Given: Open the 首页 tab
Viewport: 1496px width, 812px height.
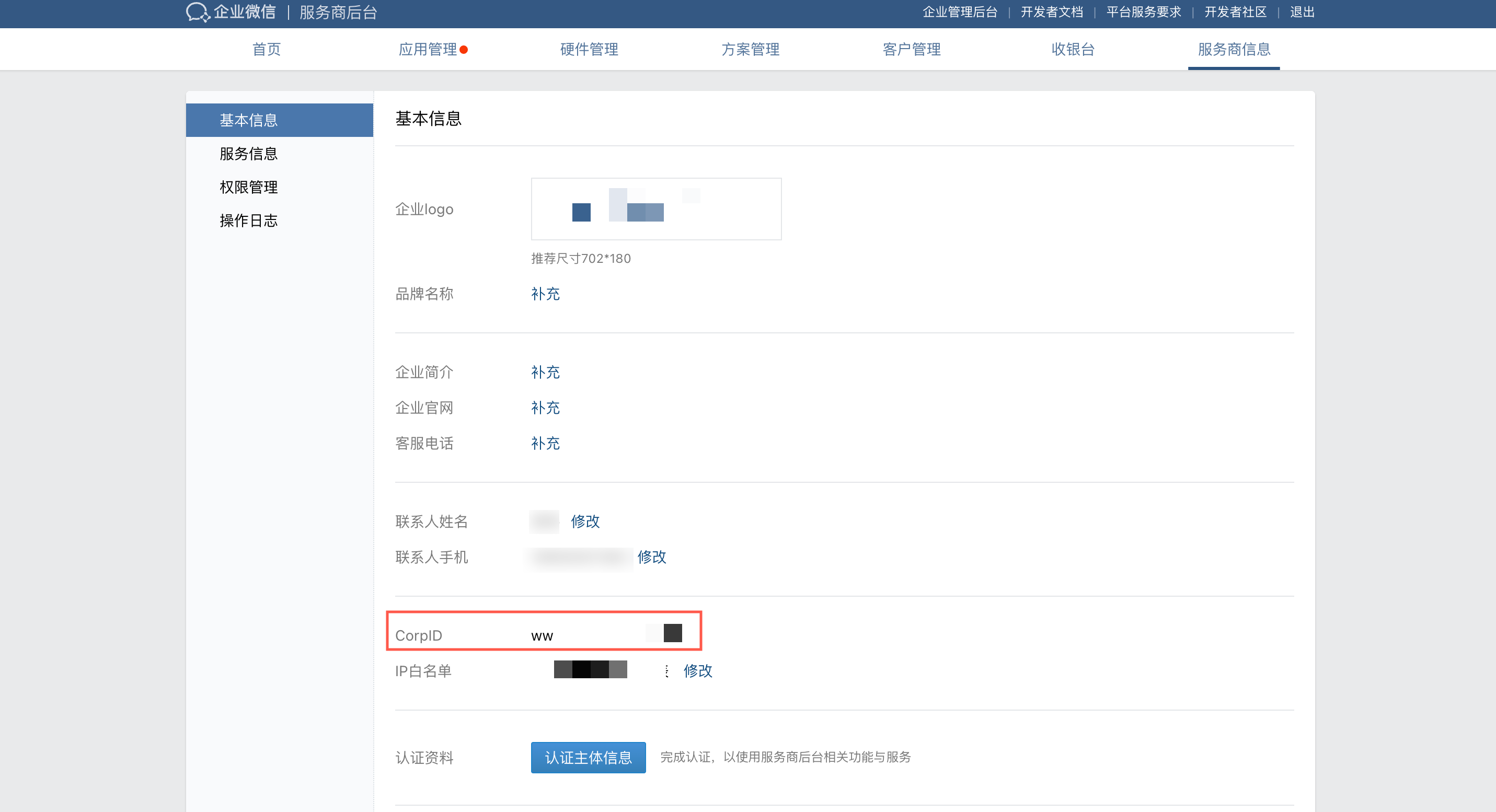Looking at the screenshot, I should 267,49.
